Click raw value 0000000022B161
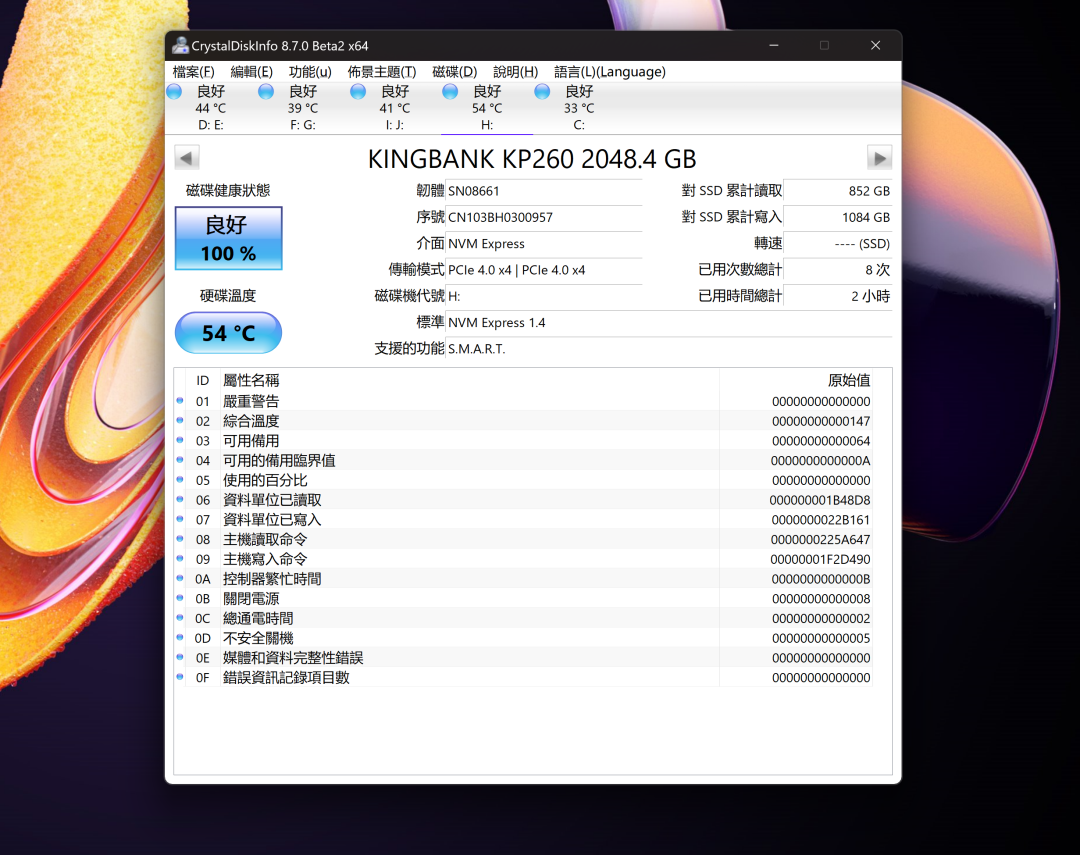 [820, 519]
